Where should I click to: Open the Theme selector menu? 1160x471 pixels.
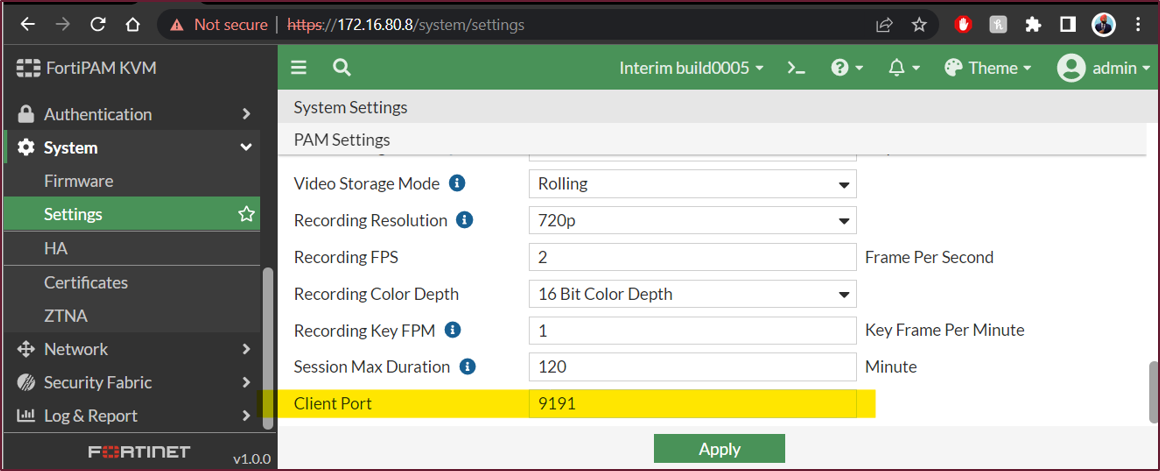pos(987,68)
